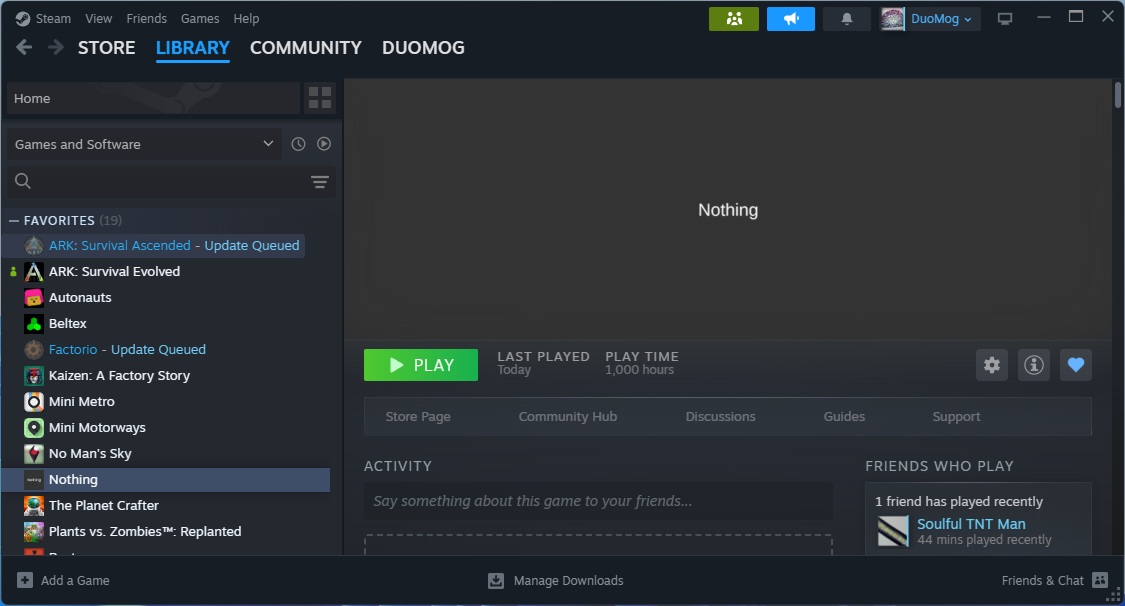Image resolution: width=1125 pixels, height=606 pixels.
Task: Open the Friends menu
Action: coord(147,18)
